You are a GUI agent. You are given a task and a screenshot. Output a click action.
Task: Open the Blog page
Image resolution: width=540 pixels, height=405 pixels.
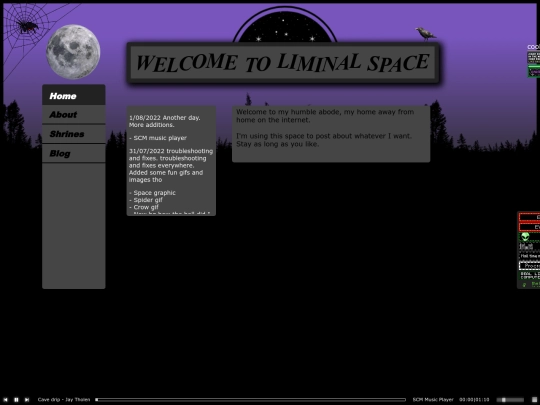point(74,153)
